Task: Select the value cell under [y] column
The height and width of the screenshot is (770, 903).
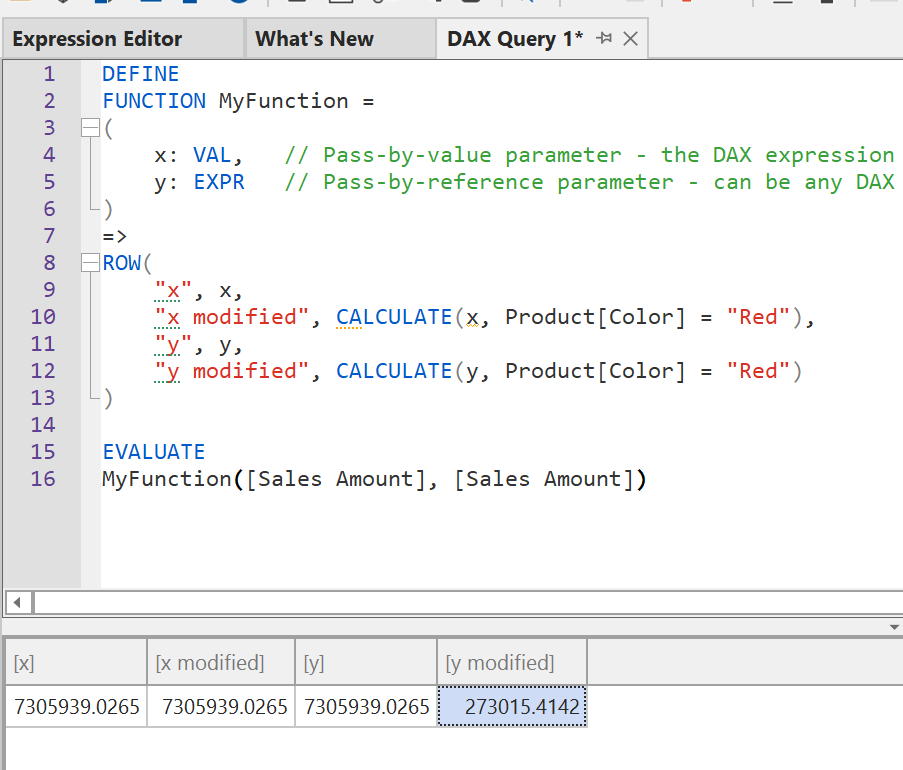Action: pyautogui.click(x=366, y=707)
